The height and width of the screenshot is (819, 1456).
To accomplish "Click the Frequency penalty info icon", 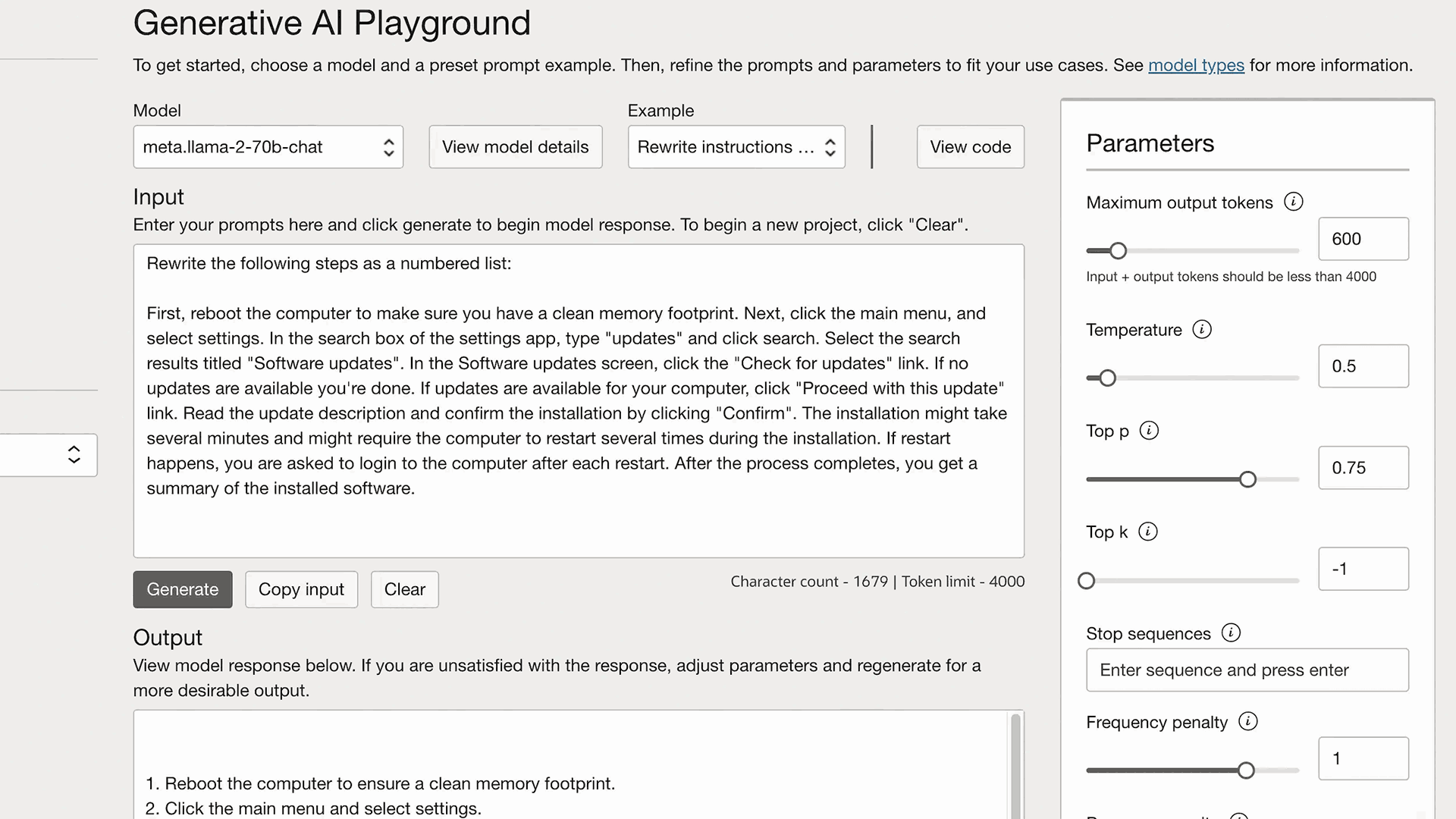I will coord(1249,722).
